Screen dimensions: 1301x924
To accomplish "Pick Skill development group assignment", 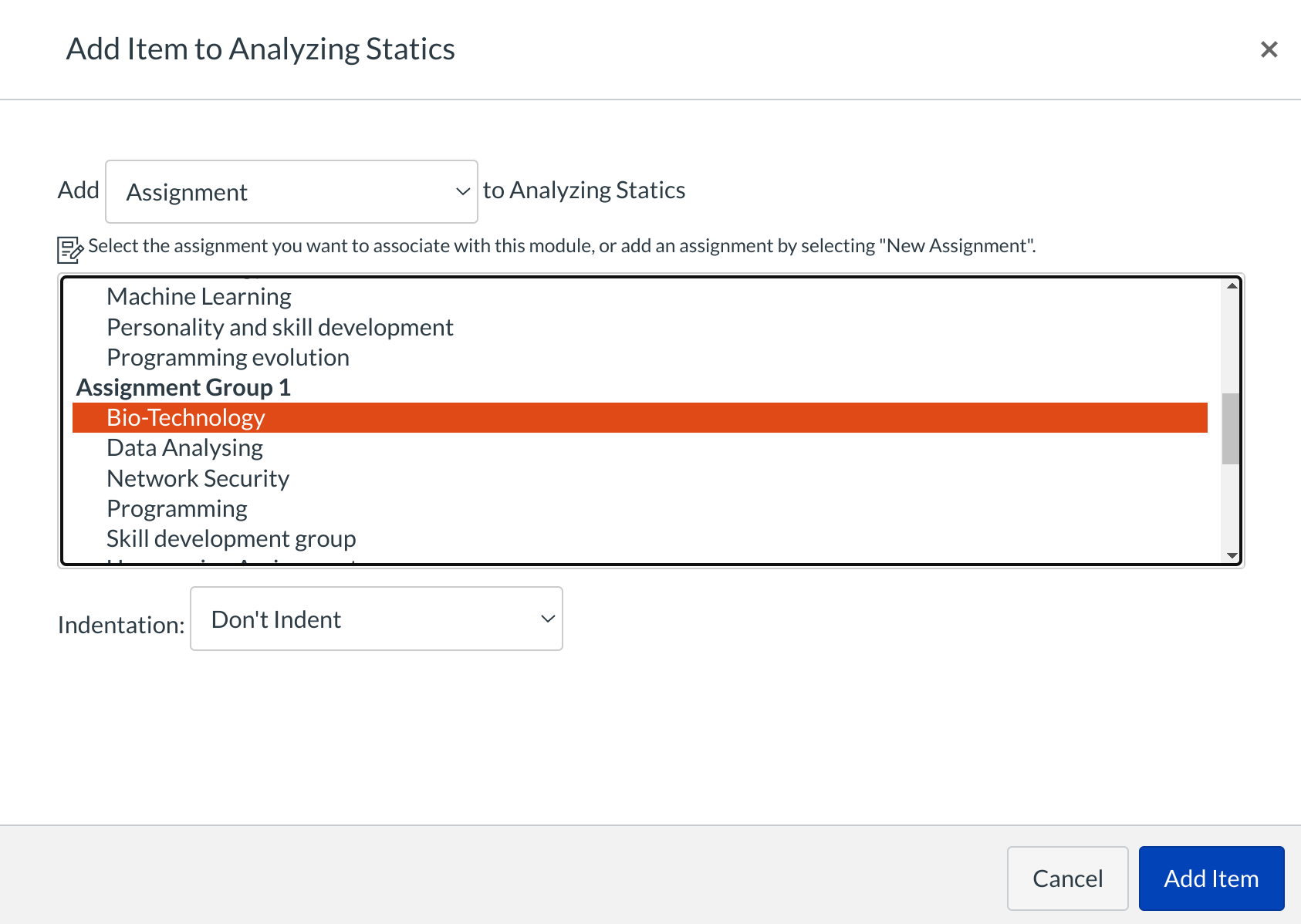I will pos(231,539).
